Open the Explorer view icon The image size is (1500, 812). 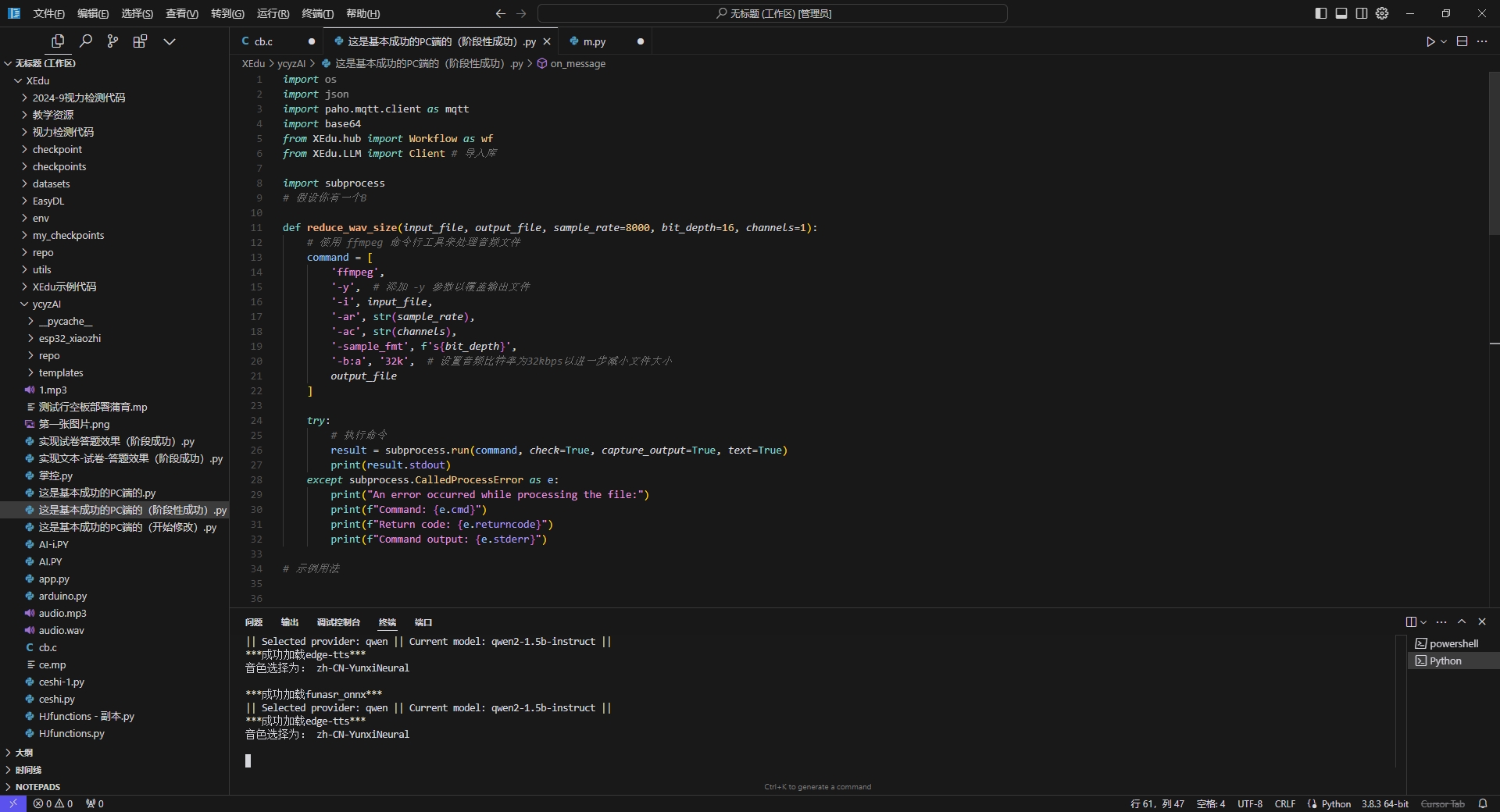point(58,41)
